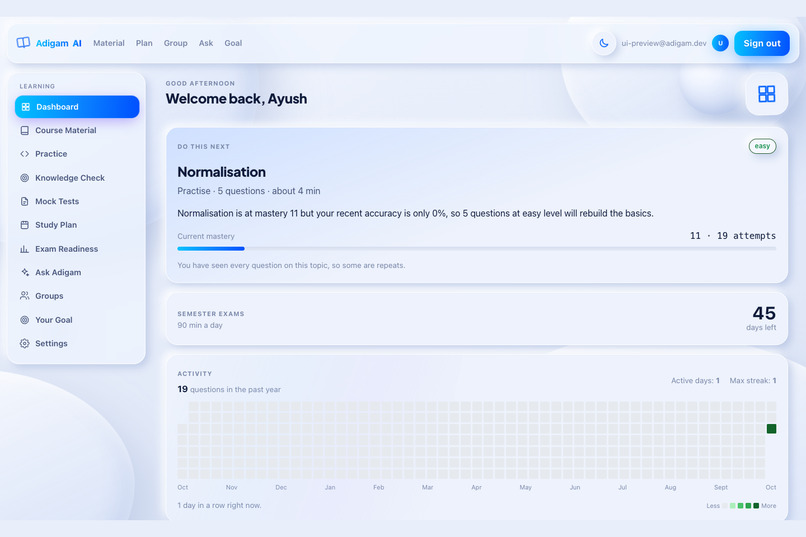Click the ui-preview@adigam.dev email
Screen dimensions: 806x537
[664, 43]
